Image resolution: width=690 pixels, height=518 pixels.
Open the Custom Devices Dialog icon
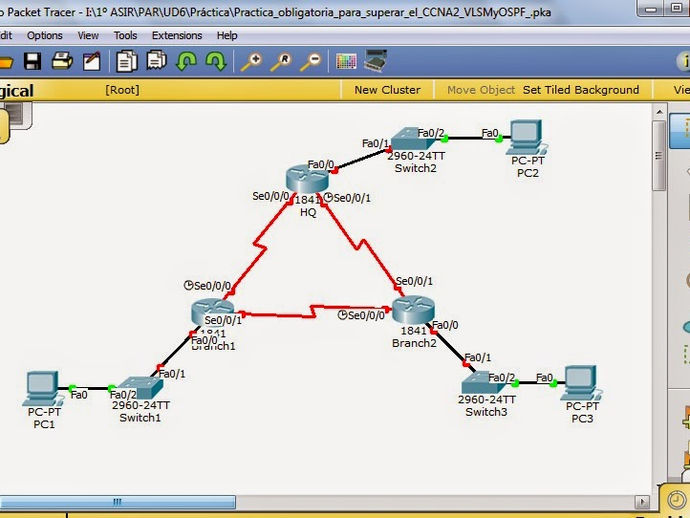(x=376, y=61)
